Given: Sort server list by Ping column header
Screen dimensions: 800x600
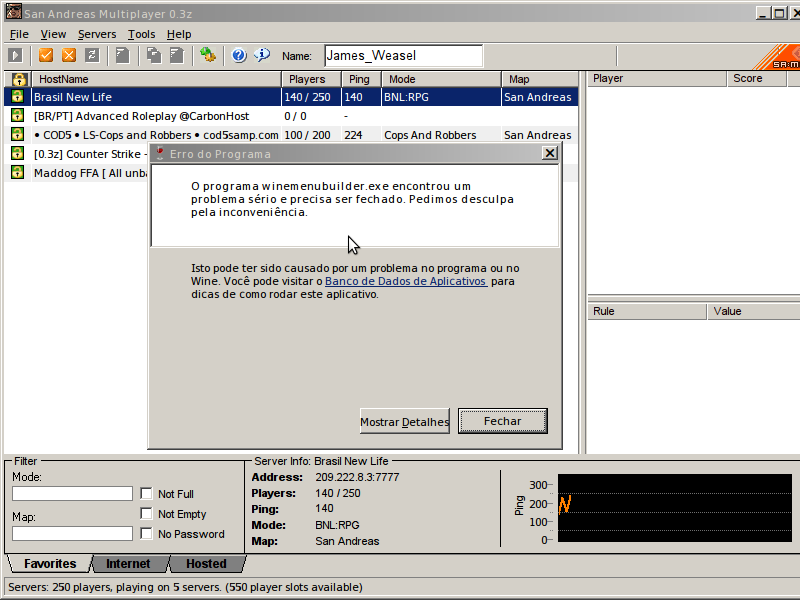Looking at the screenshot, I should 362,79.
